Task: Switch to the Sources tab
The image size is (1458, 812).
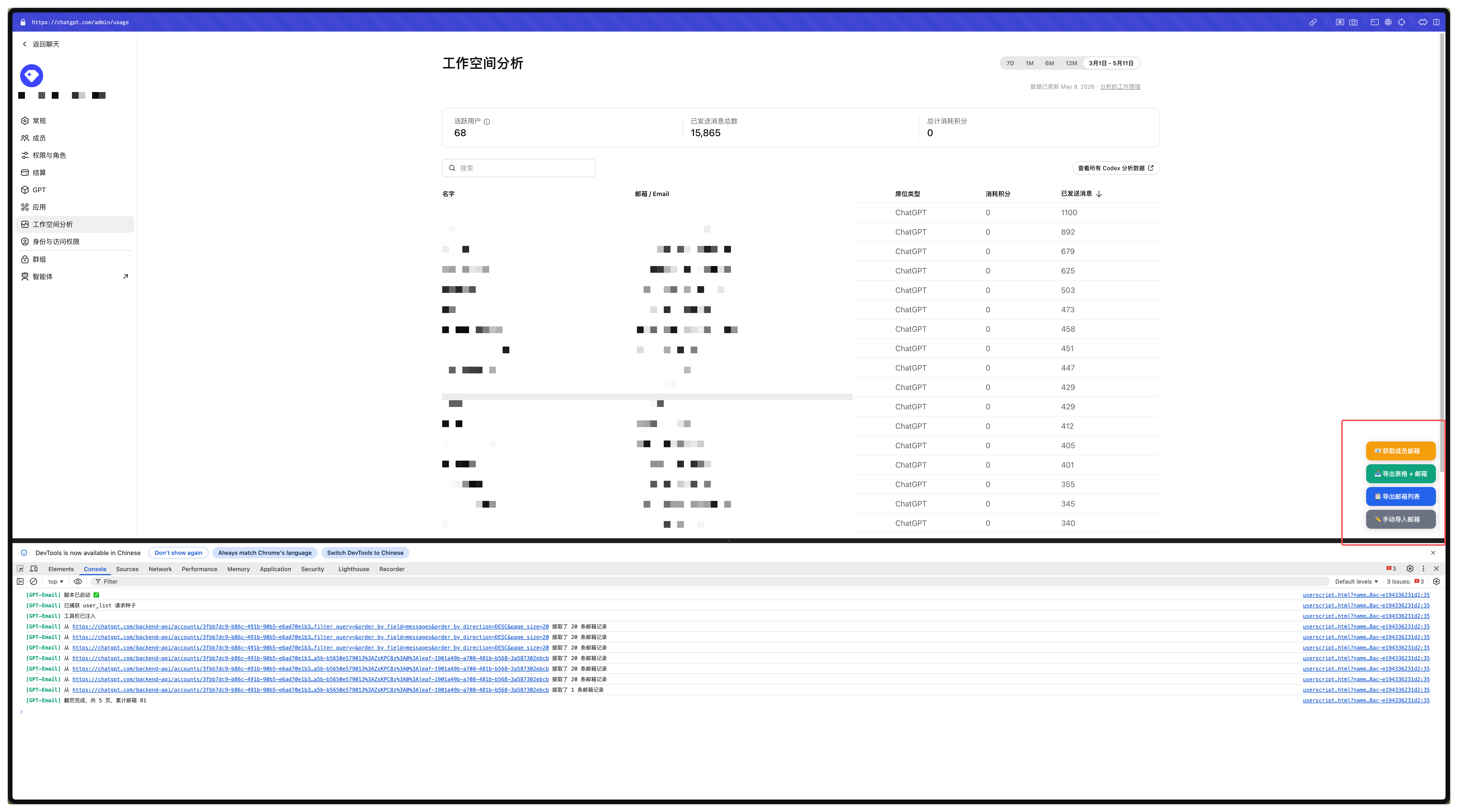Action: tap(127, 569)
